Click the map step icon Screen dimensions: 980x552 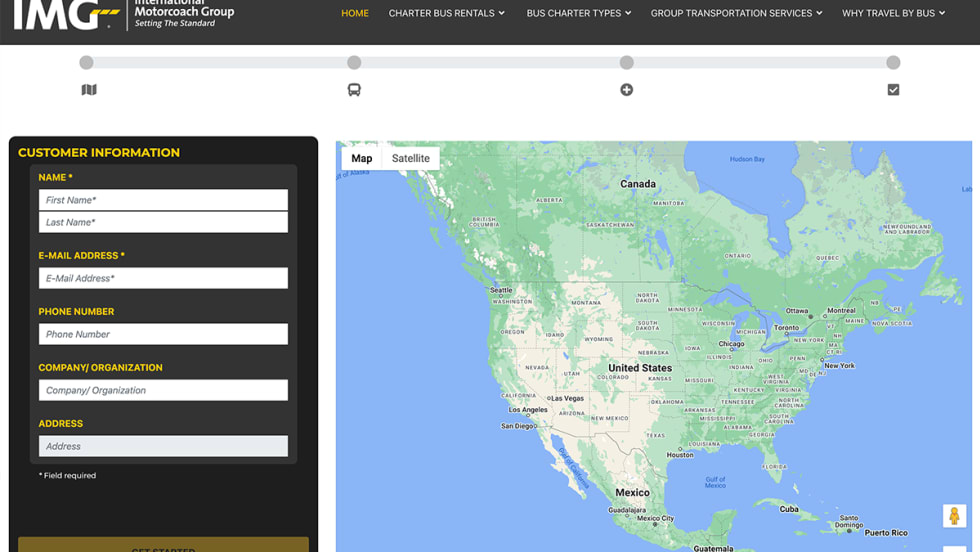(x=89, y=90)
